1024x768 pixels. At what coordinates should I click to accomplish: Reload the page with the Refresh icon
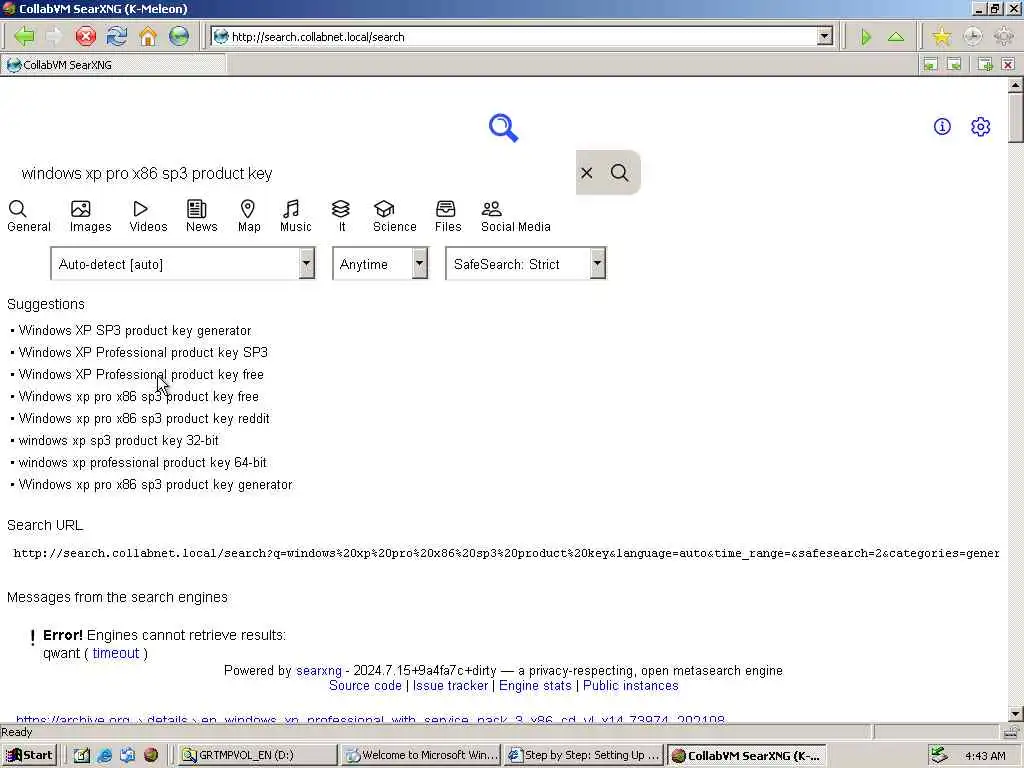tap(116, 36)
